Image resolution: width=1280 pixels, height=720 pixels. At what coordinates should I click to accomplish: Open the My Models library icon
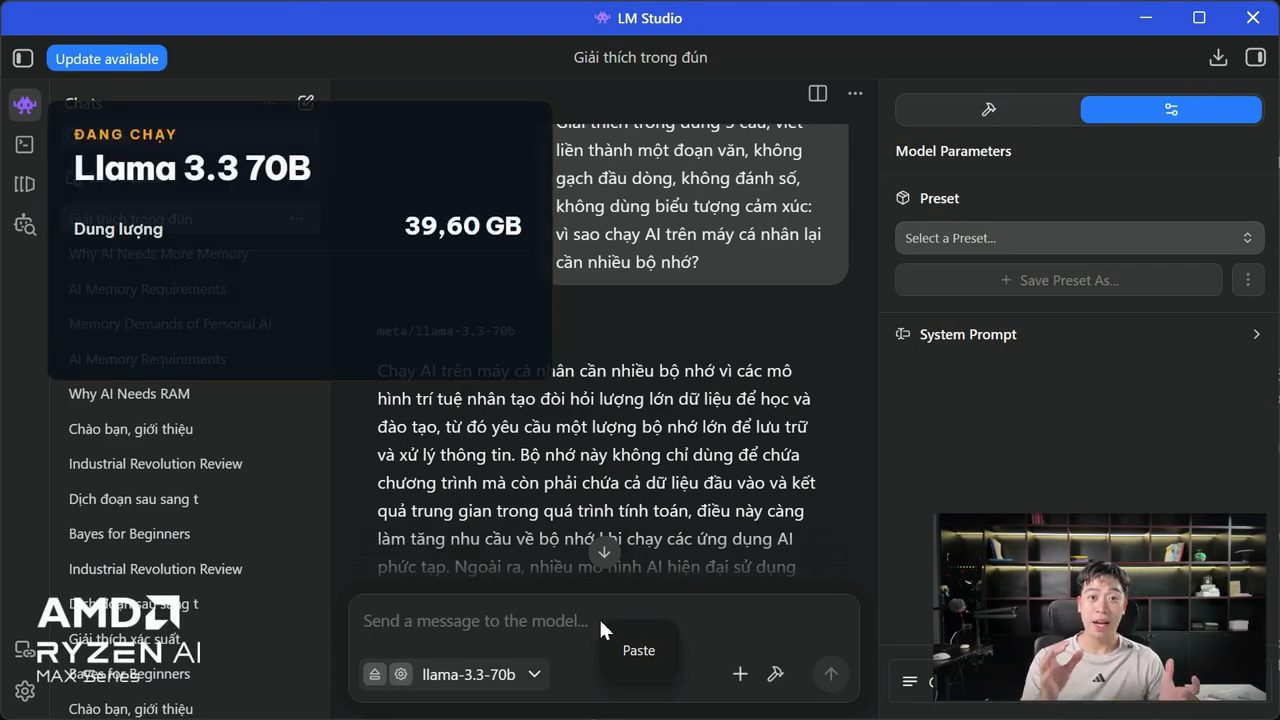25,184
